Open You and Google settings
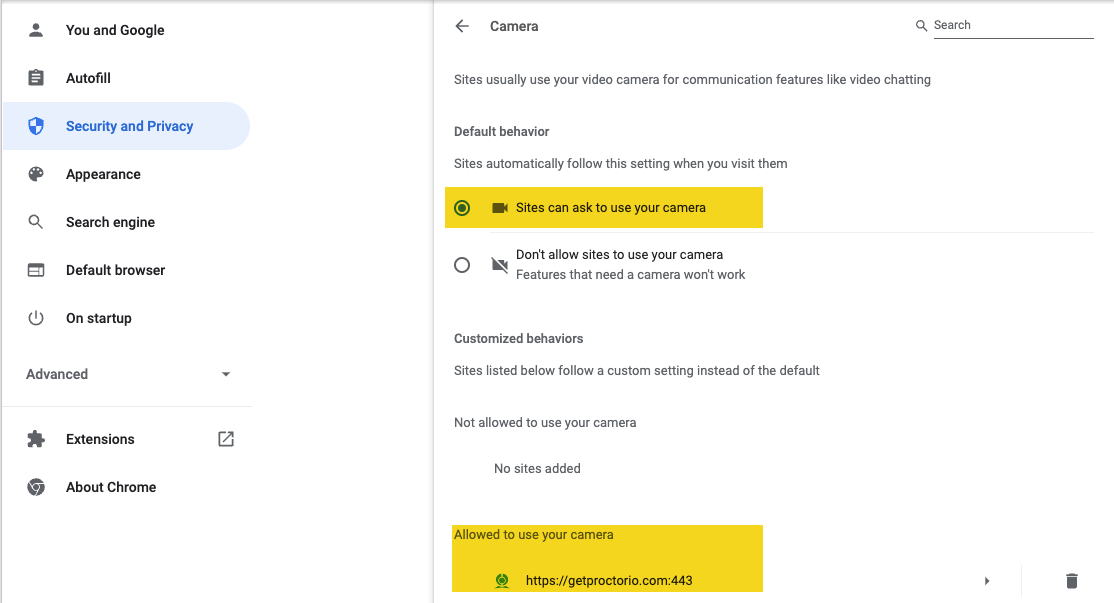This screenshot has width=1114, height=603. (x=115, y=30)
